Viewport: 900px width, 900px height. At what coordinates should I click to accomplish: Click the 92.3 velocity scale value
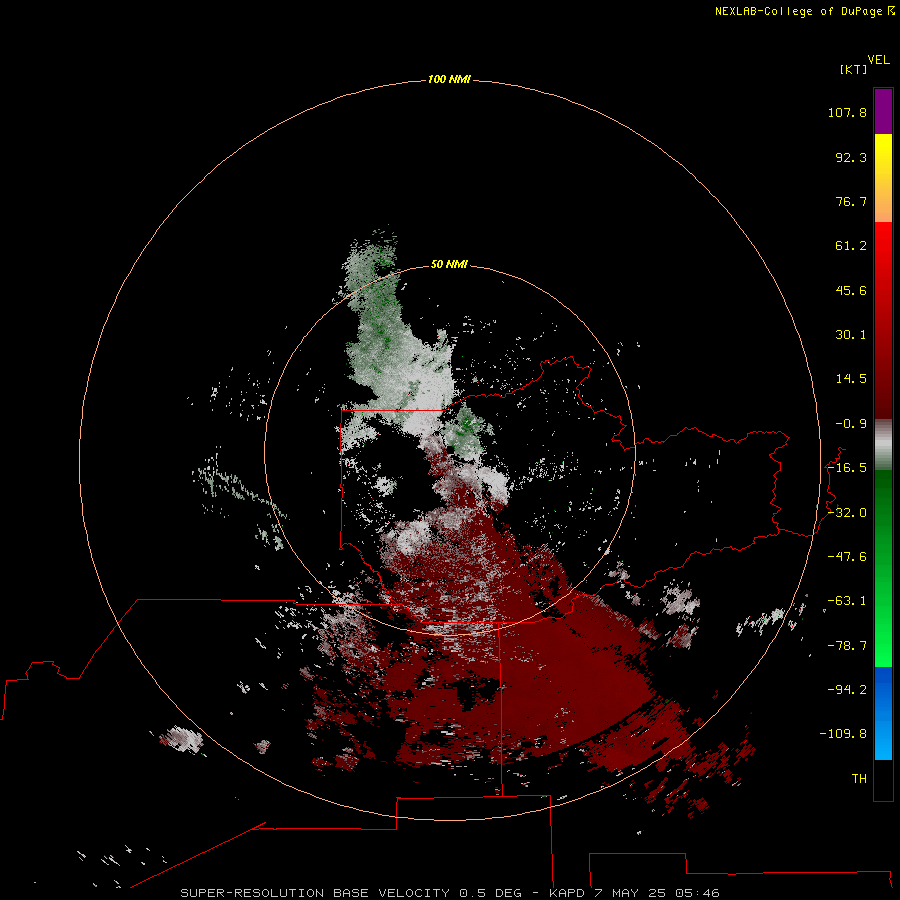851,157
